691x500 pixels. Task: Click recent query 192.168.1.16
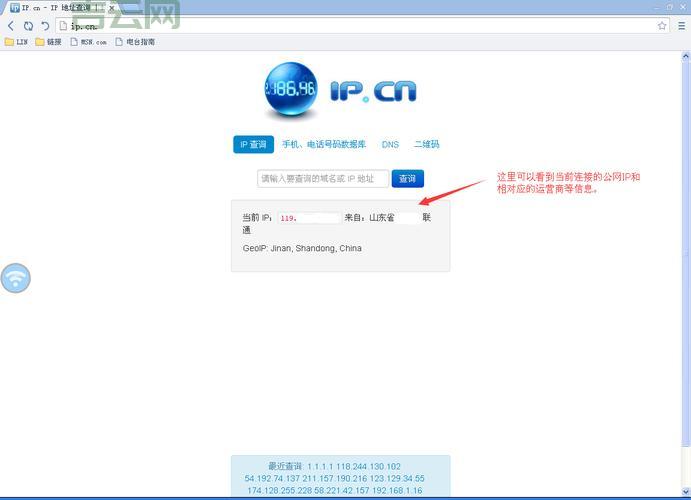[x=395, y=490]
